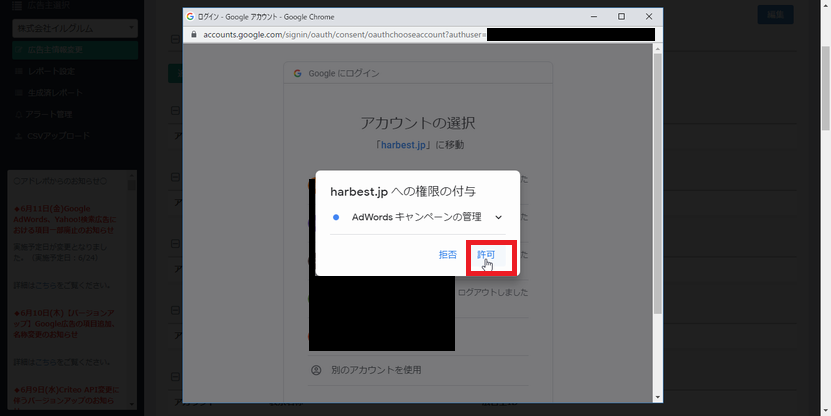Click the 編集 button in background page
831x416 pixels.
pyautogui.click(x=775, y=15)
